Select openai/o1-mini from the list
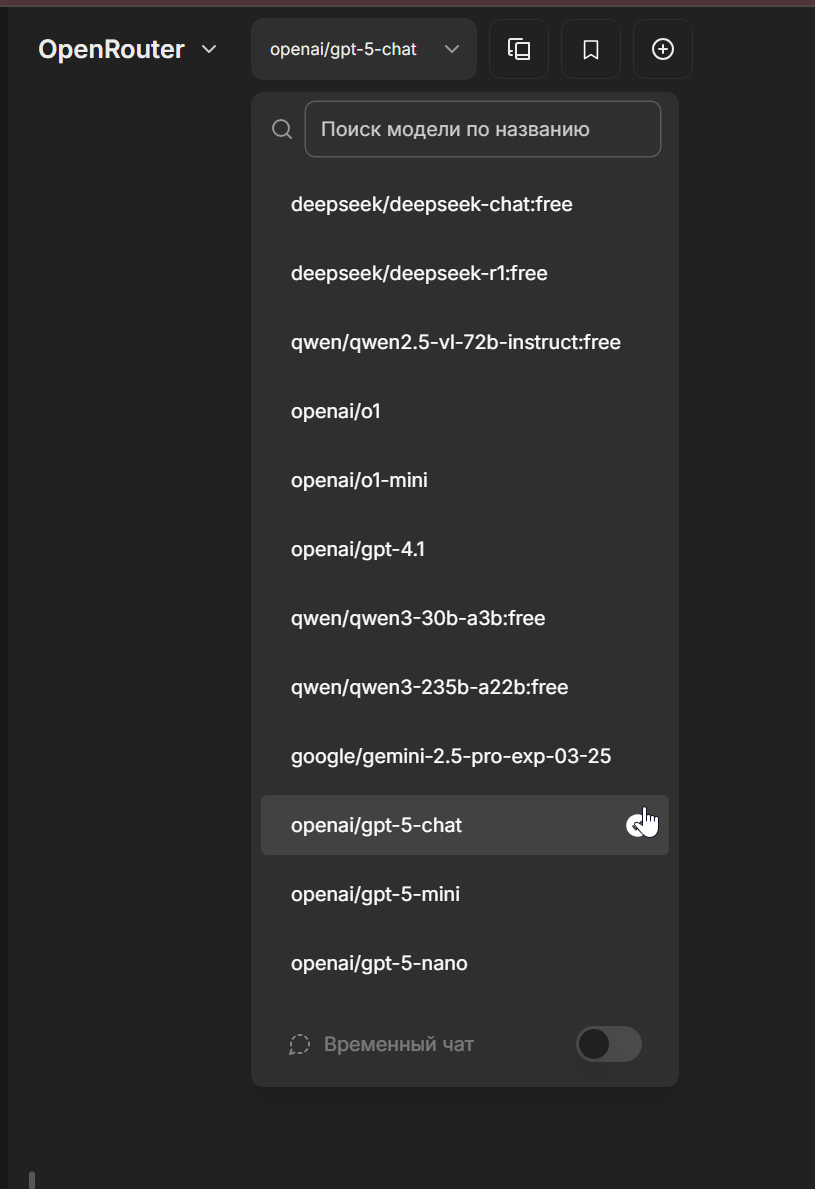Image resolution: width=815 pixels, height=1189 pixels. tap(465, 480)
